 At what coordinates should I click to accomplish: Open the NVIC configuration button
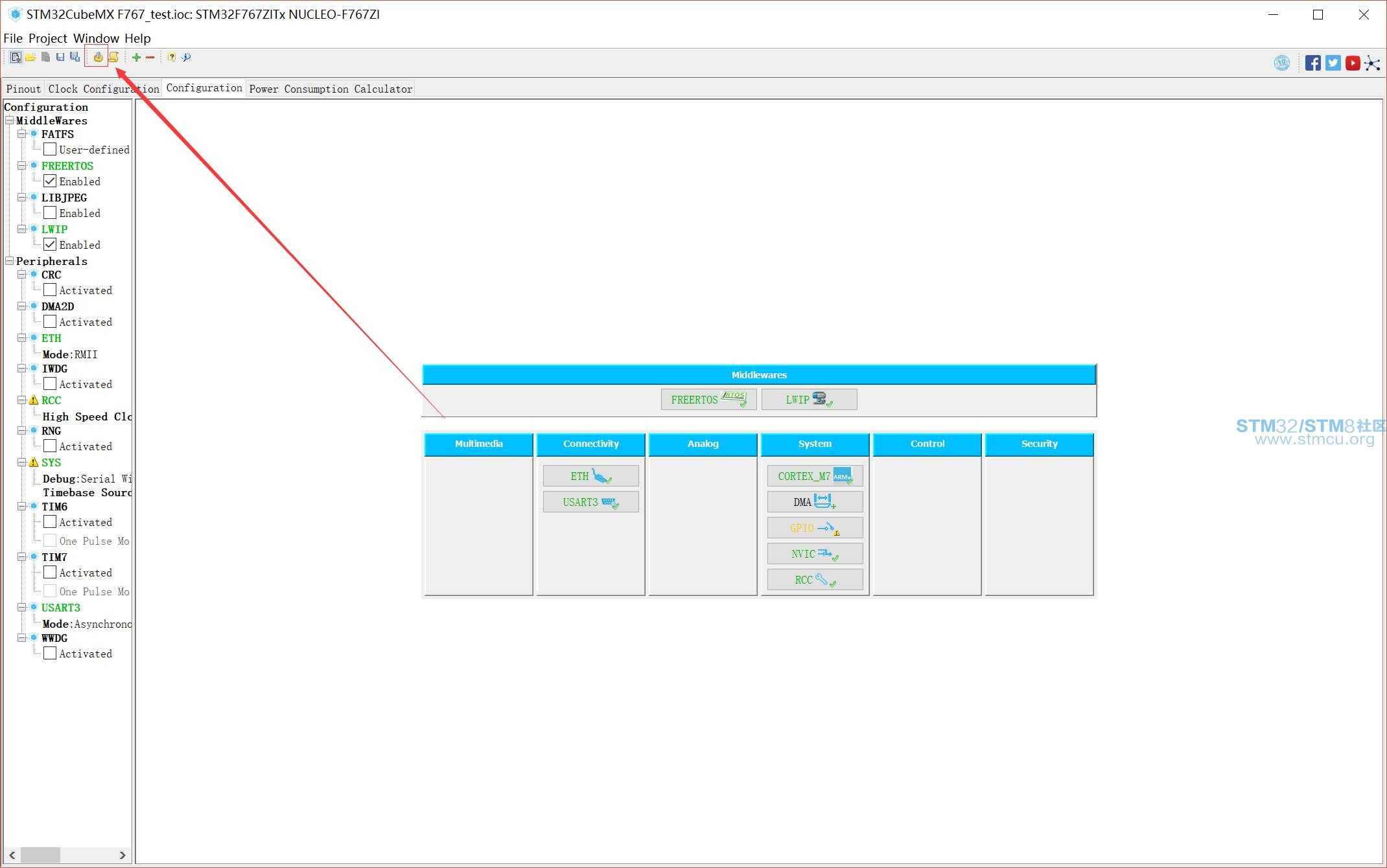point(815,554)
